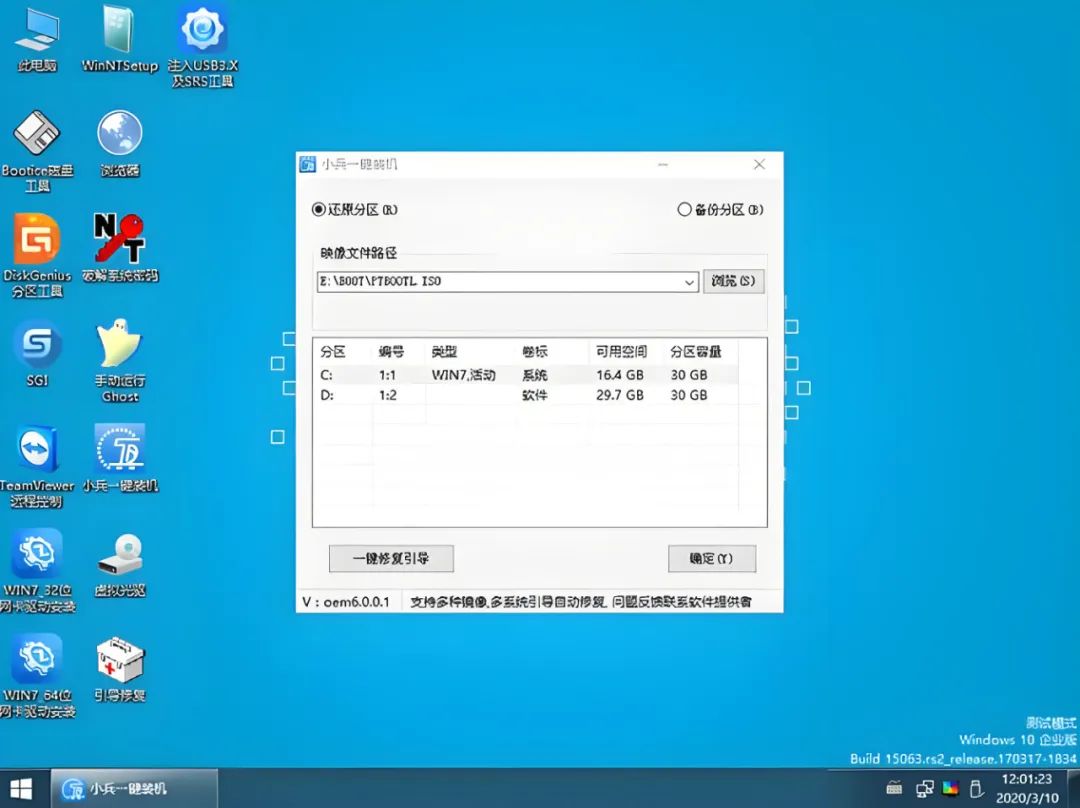Open WIN7 32-bit NIC driver installer
This screenshot has width=1080, height=808.
(37, 571)
